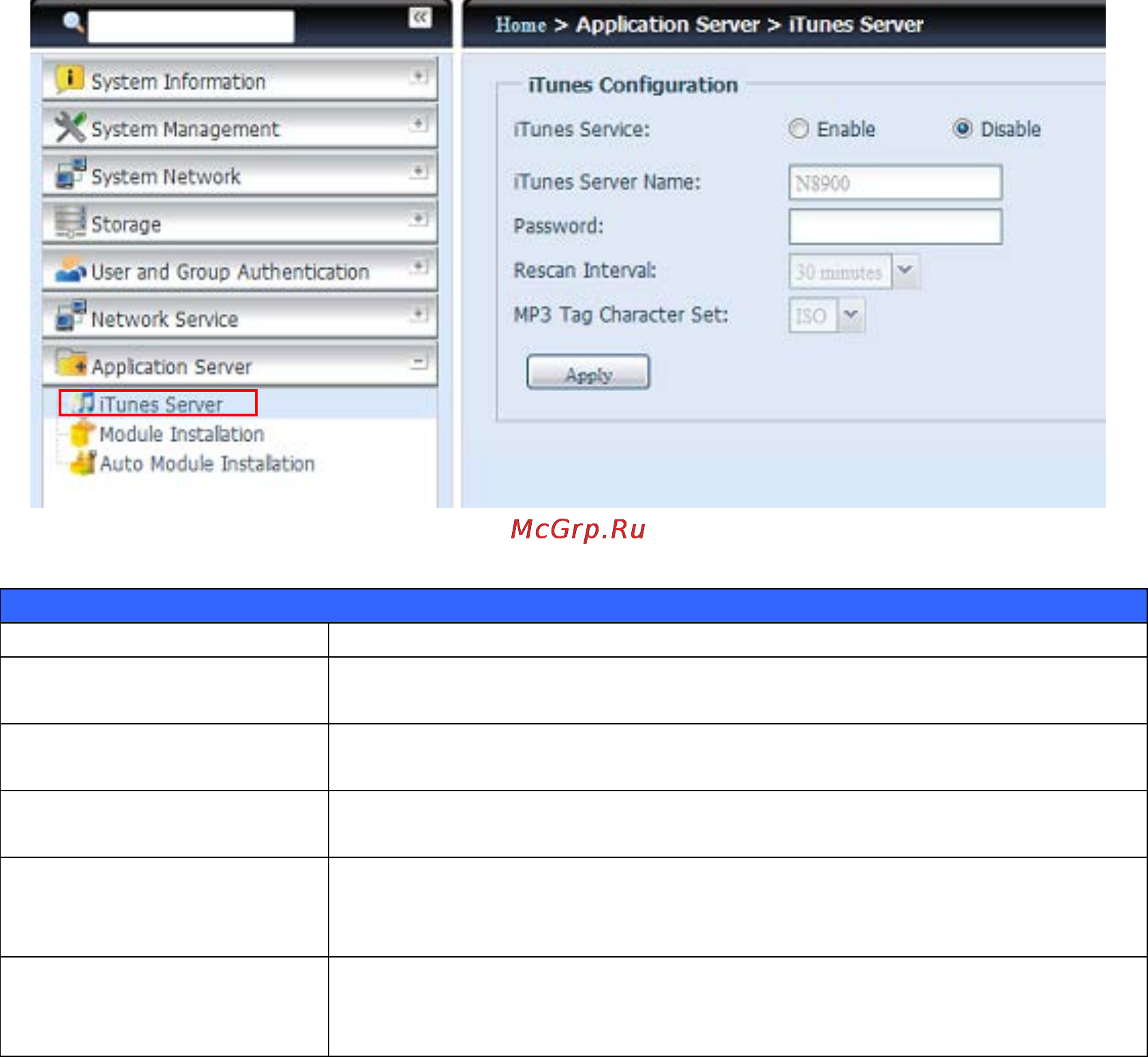1148x1057 pixels.
Task: Click the Auto Module Installation icon
Action: [x=83, y=463]
